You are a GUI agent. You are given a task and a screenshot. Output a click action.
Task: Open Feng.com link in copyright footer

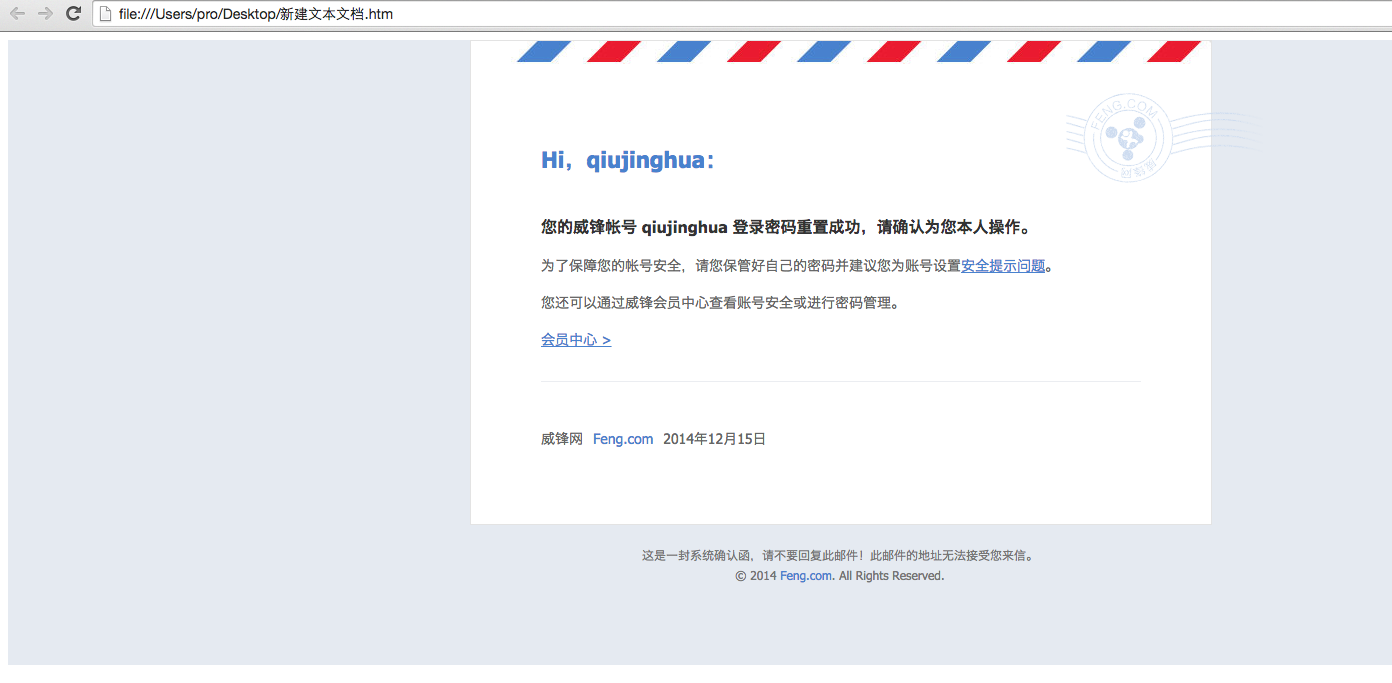[806, 576]
